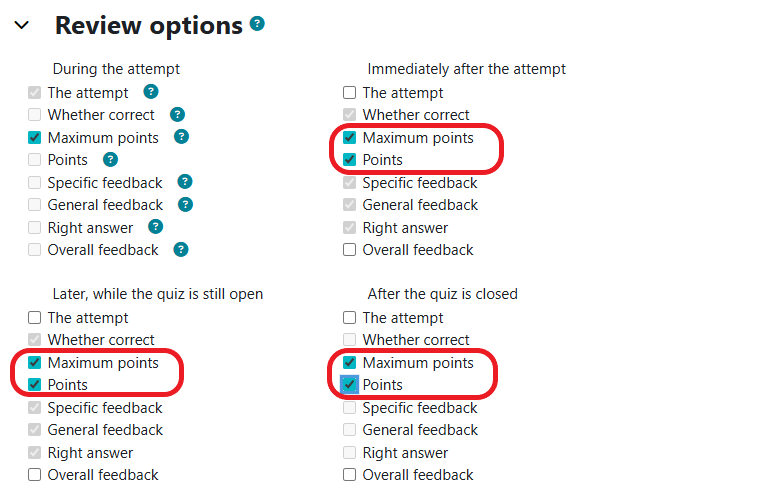Check The attempt after quiz is closed

pos(350,318)
